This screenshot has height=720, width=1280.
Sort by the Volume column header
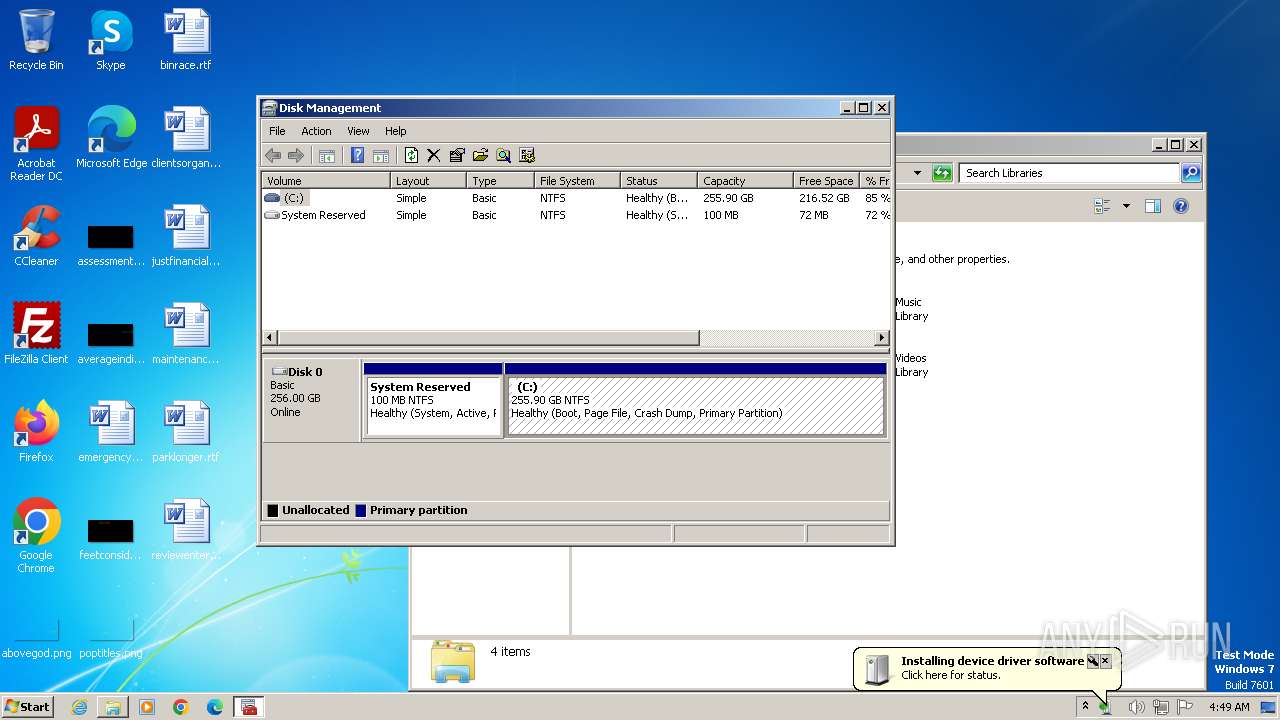point(326,181)
